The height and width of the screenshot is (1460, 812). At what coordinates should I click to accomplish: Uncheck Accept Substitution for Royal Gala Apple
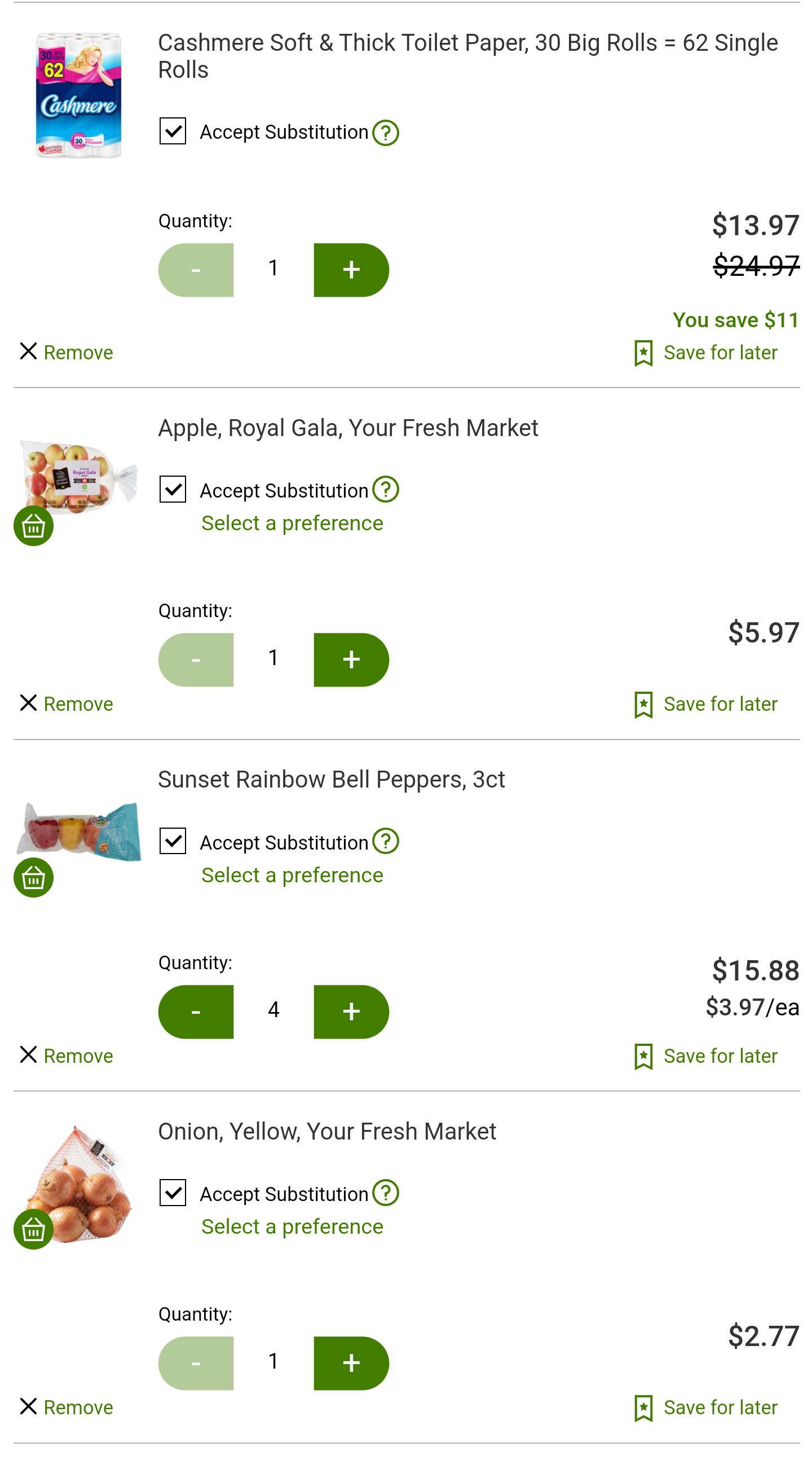[x=173, y=489]
